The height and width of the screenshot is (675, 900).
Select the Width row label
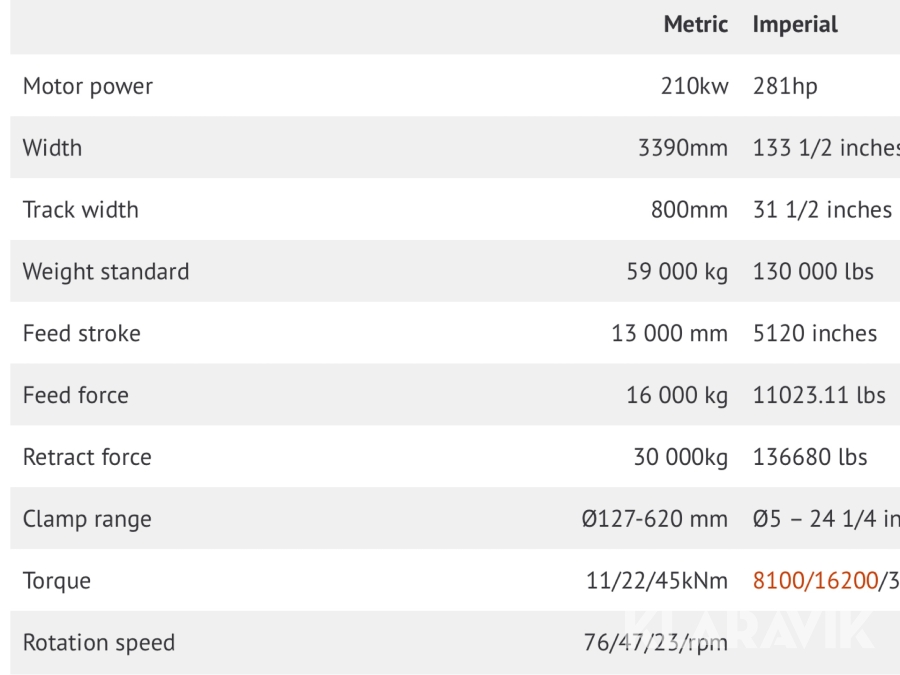pyautogui.click(x=53, y=148)
